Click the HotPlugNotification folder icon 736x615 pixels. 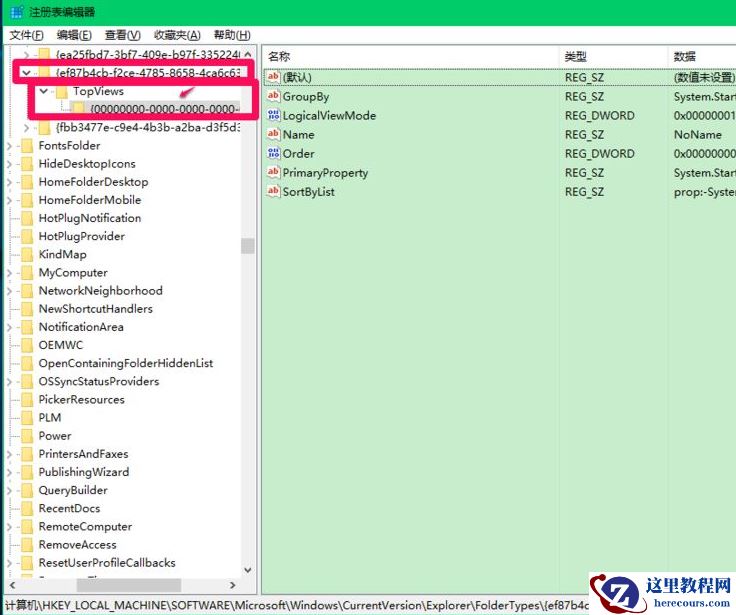coord(27,218)
